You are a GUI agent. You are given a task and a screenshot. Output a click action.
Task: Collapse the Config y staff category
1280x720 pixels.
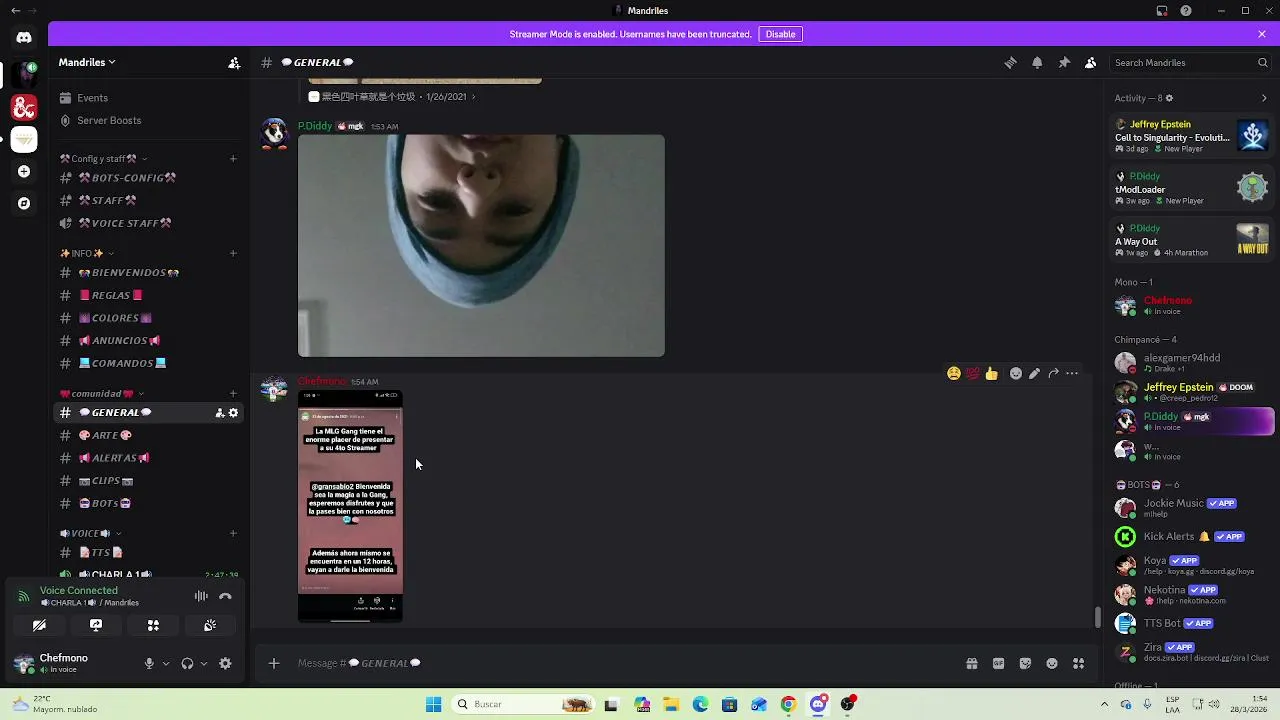click(103, 158)
